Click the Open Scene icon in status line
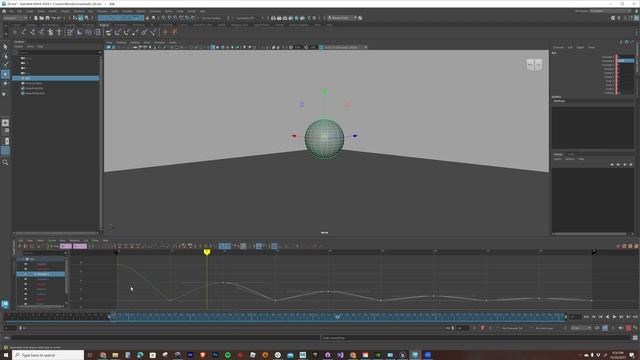This screenshot has width=640, height=360. pyautogui.click(x=42, y=18)
